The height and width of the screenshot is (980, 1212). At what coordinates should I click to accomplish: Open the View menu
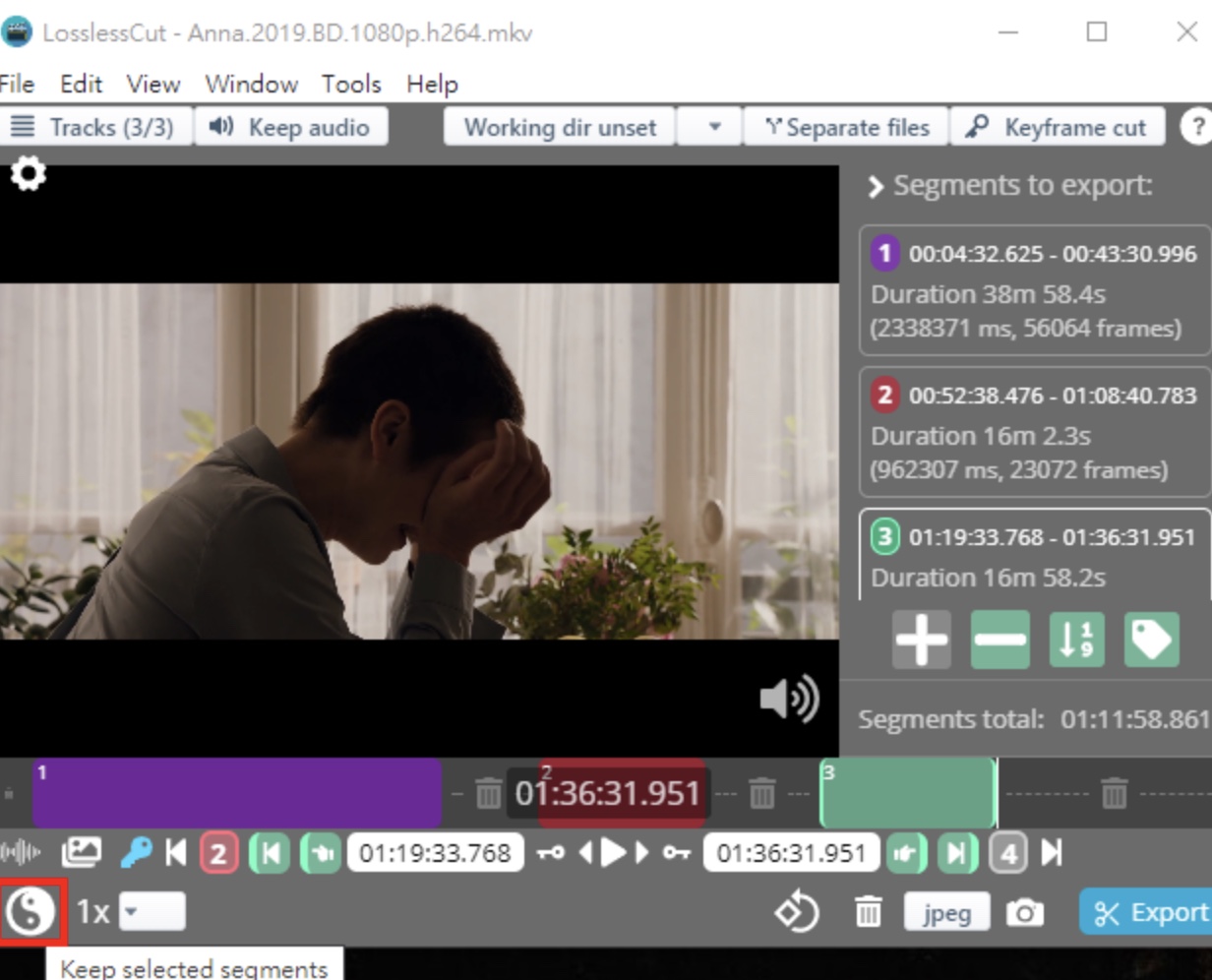pos(153,84)
